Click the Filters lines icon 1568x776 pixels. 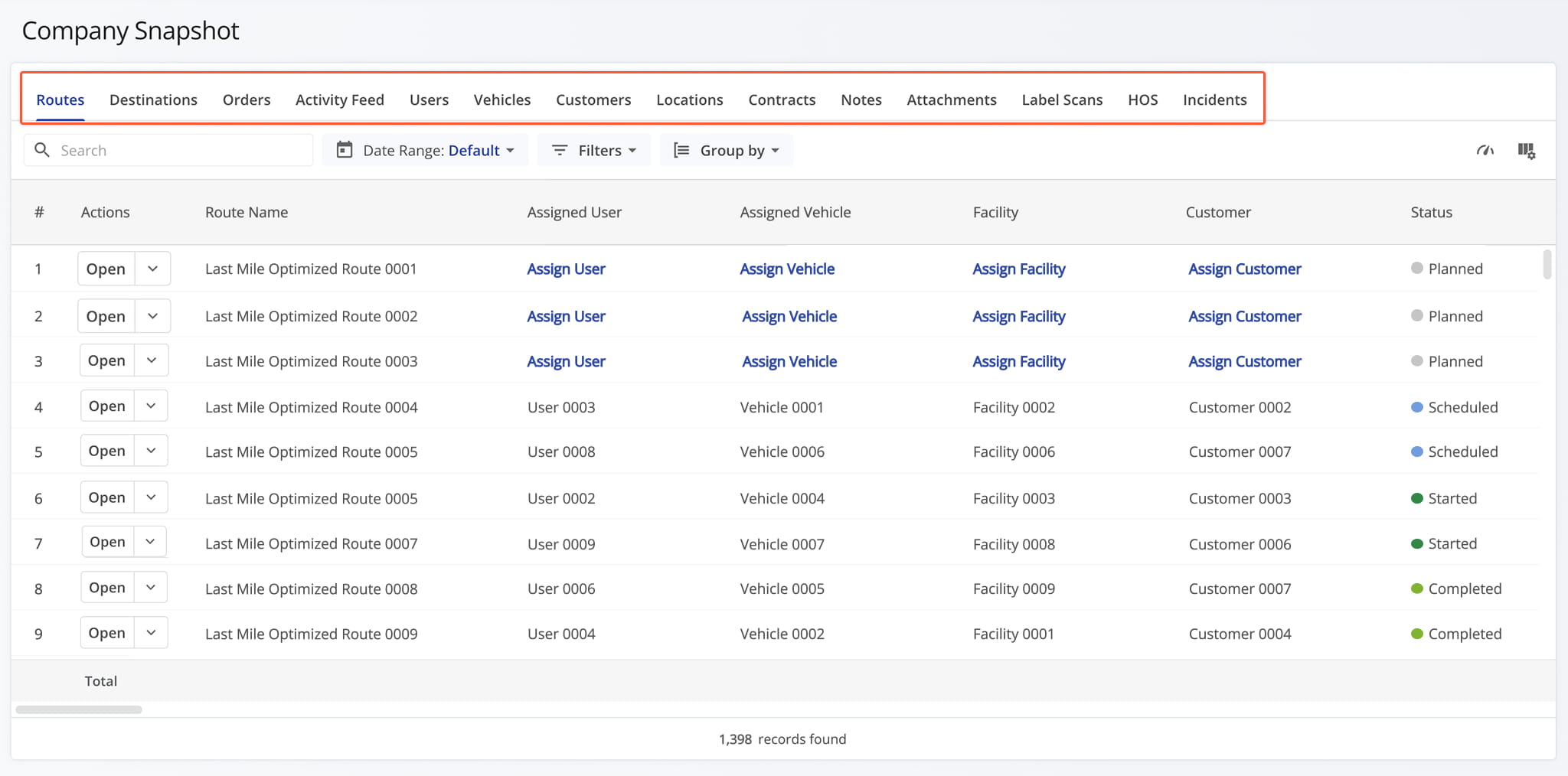pos(560,151)
